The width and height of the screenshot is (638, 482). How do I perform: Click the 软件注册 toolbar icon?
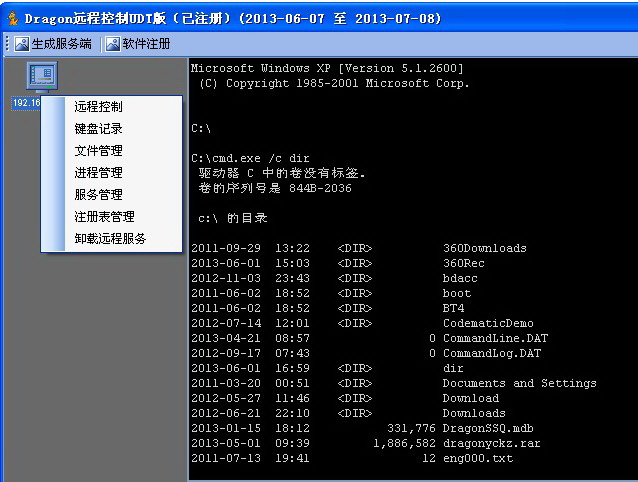[x=113, y=44]
